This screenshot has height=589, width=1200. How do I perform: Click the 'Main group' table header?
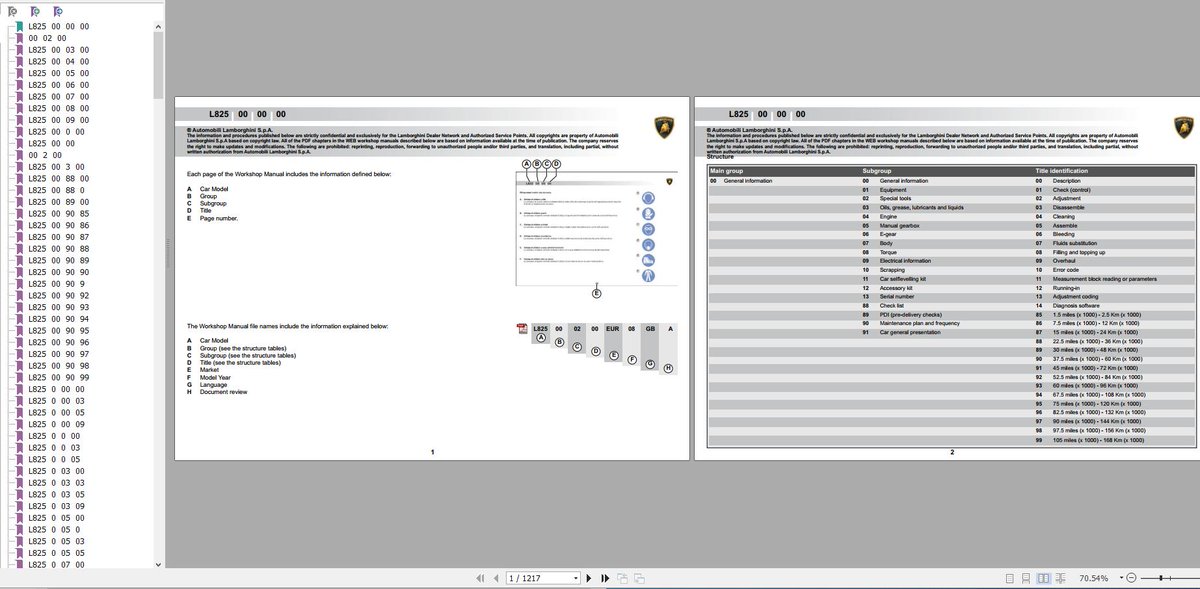[727, 172]
